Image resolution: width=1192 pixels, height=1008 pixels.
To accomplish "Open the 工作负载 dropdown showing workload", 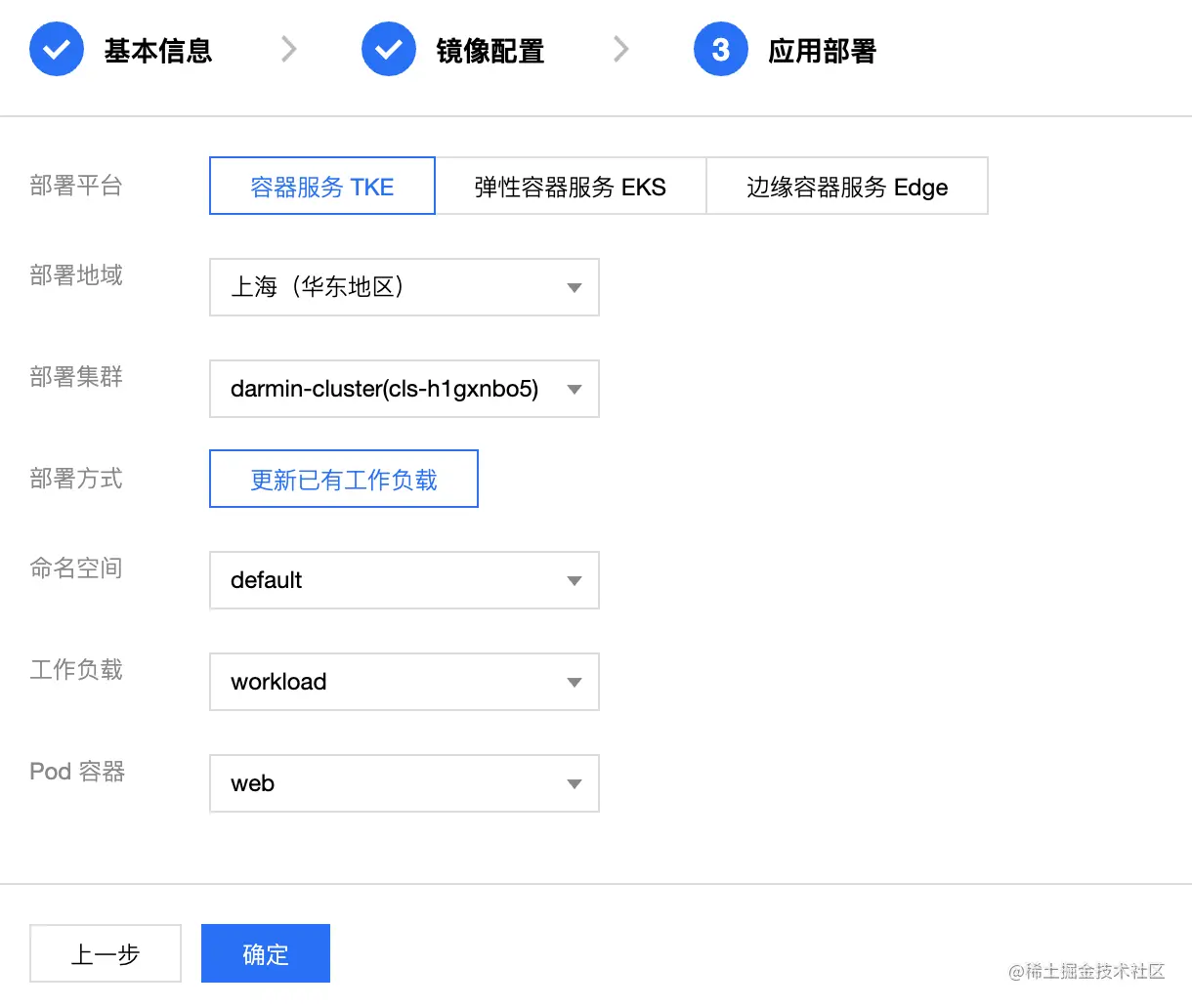I will (404, 682).
